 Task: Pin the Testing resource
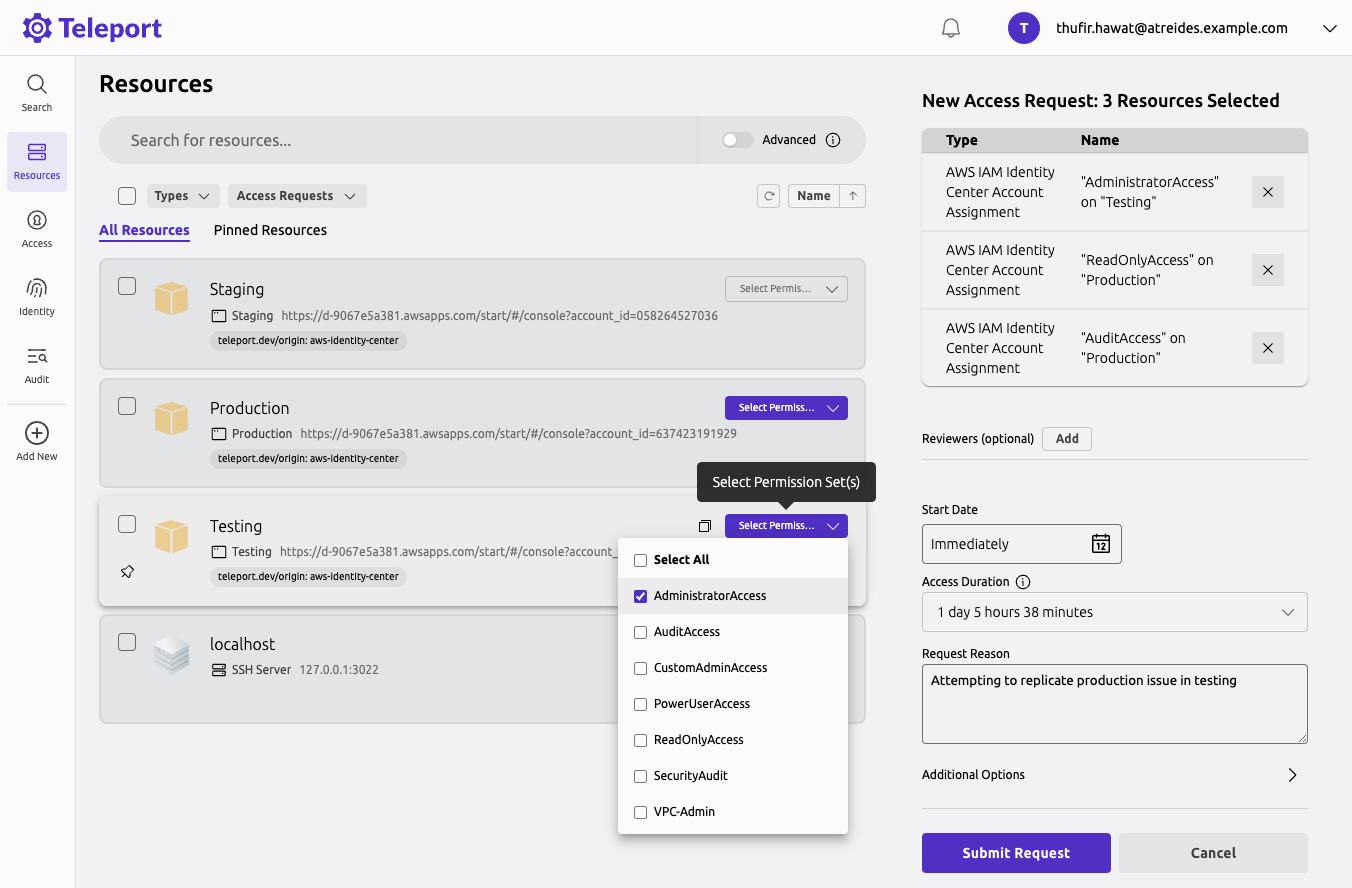127,571
